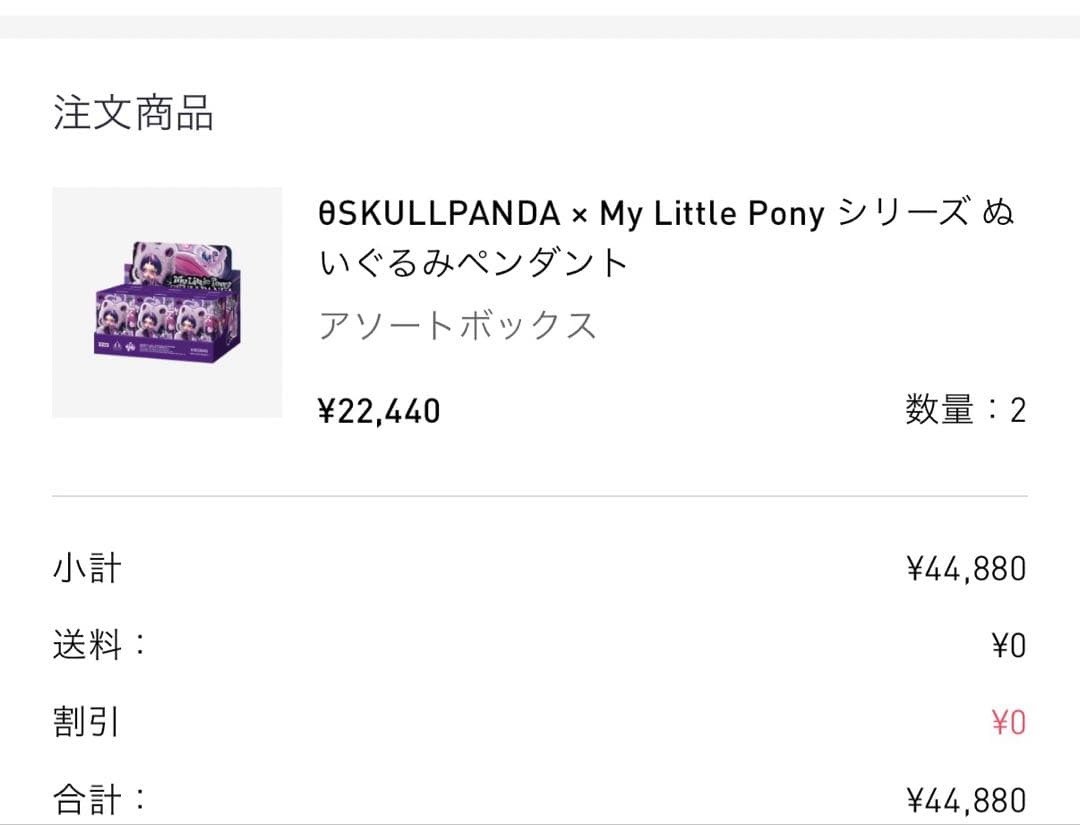Select the 割引 discount label
Screen dimensions: 1080x825
[x=87, y=722]
